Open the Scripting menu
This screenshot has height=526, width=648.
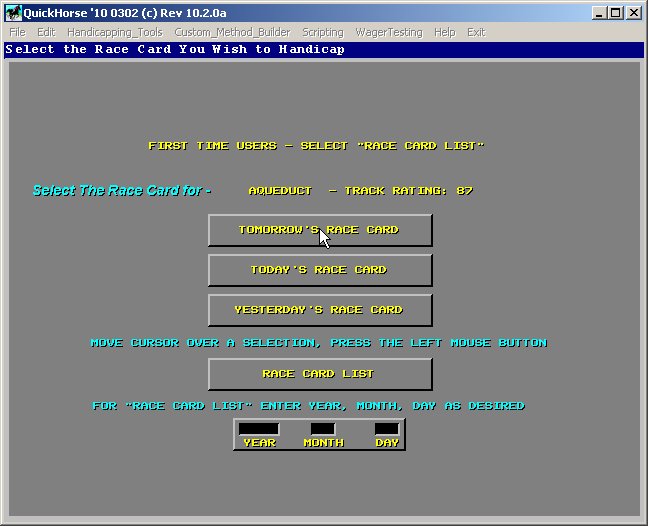[322, 32]
